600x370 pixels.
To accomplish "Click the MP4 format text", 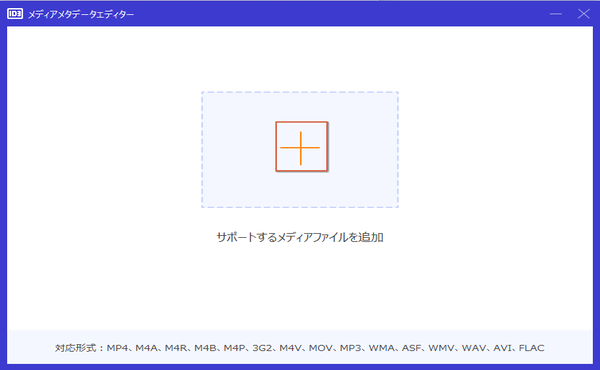I will pos(117,348).
